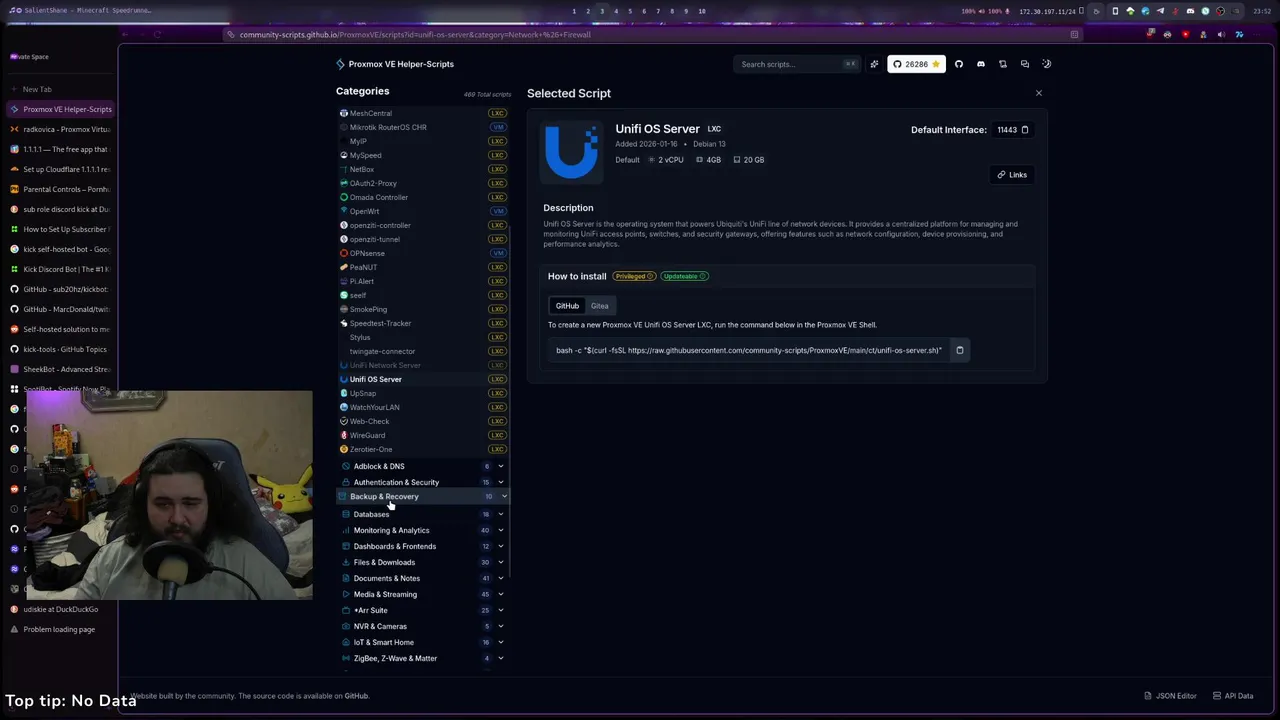The width and height of the screenshot is (1280, 720).
Task: Select the UpSnap script entry
Action: click(x=424, y=393)
